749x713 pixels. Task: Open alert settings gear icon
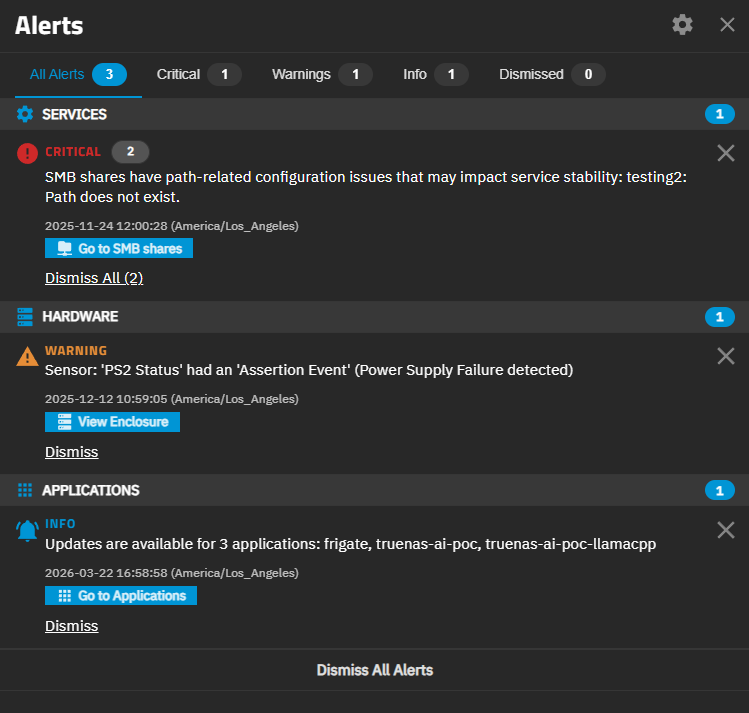[682, 25]
